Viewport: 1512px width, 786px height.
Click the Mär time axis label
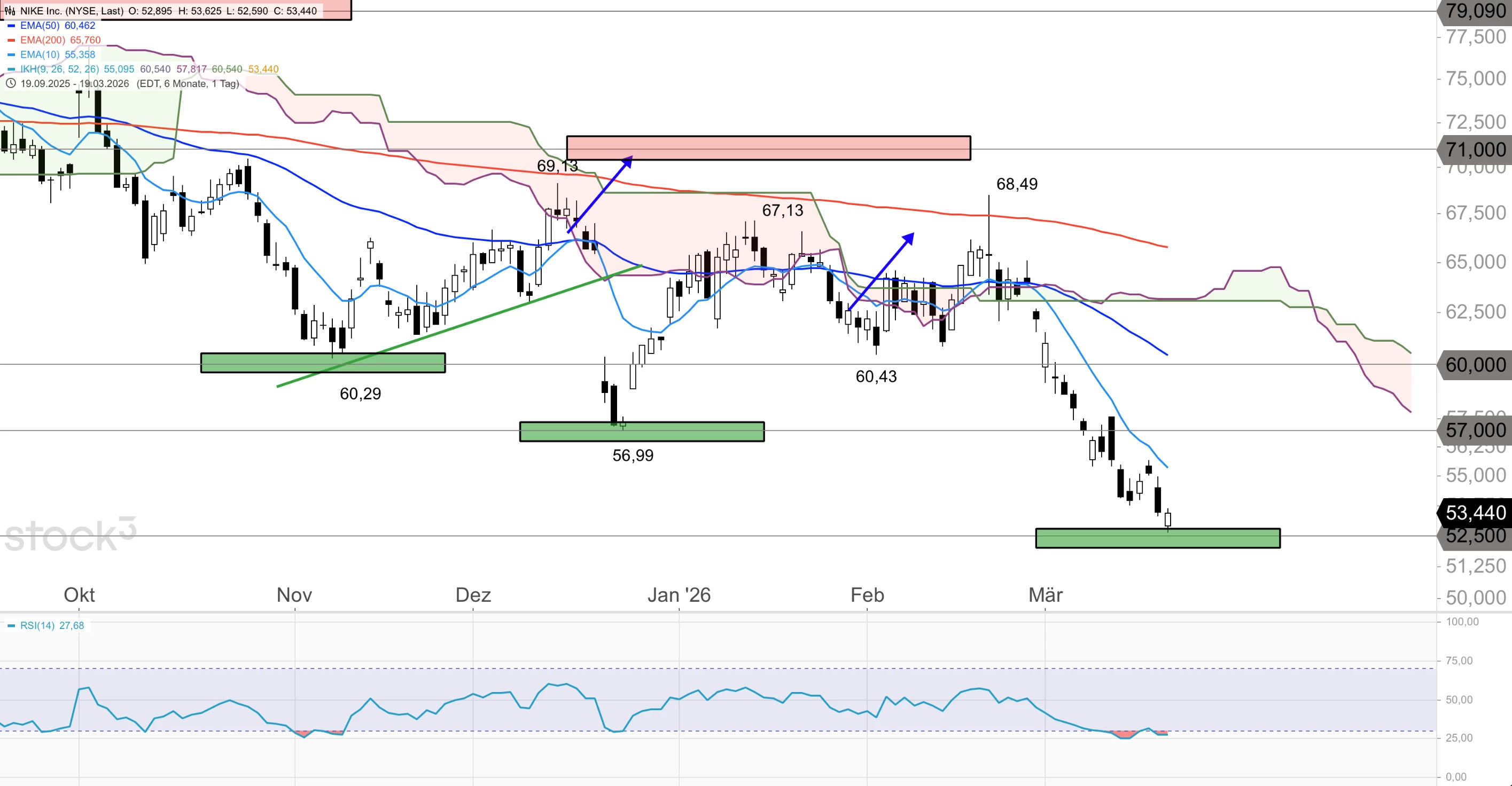coord(1046,595)
